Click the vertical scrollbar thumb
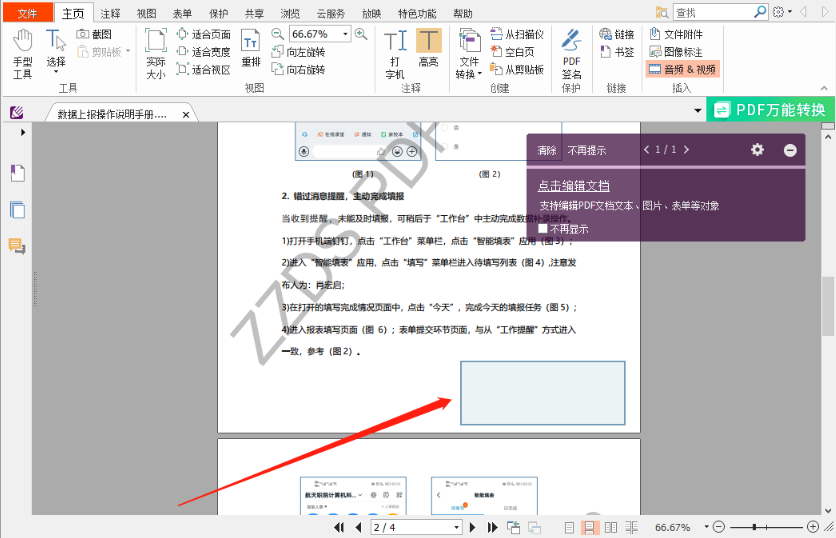 coord(827,306)
